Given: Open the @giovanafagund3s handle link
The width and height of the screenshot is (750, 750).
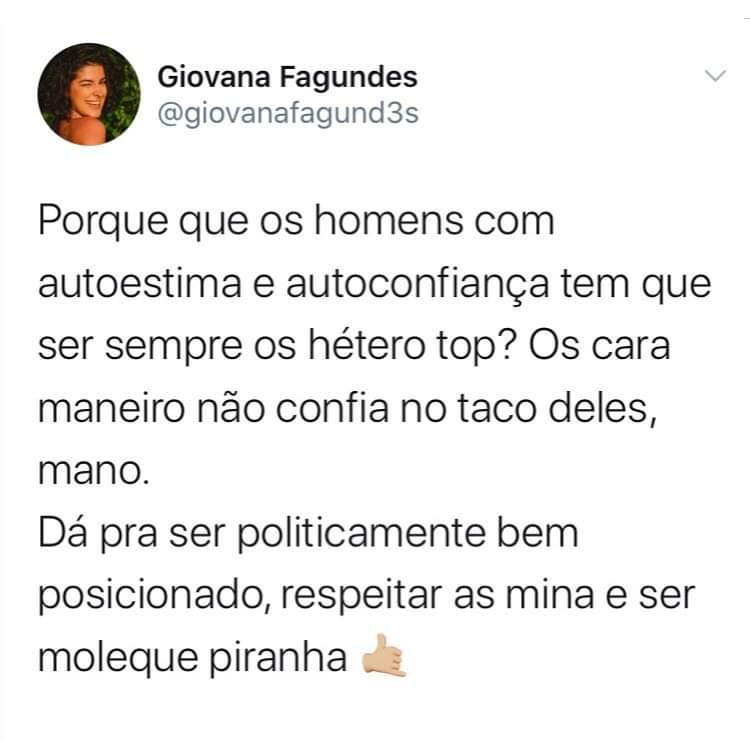Looking at the screenshot, I should point(288,114).
